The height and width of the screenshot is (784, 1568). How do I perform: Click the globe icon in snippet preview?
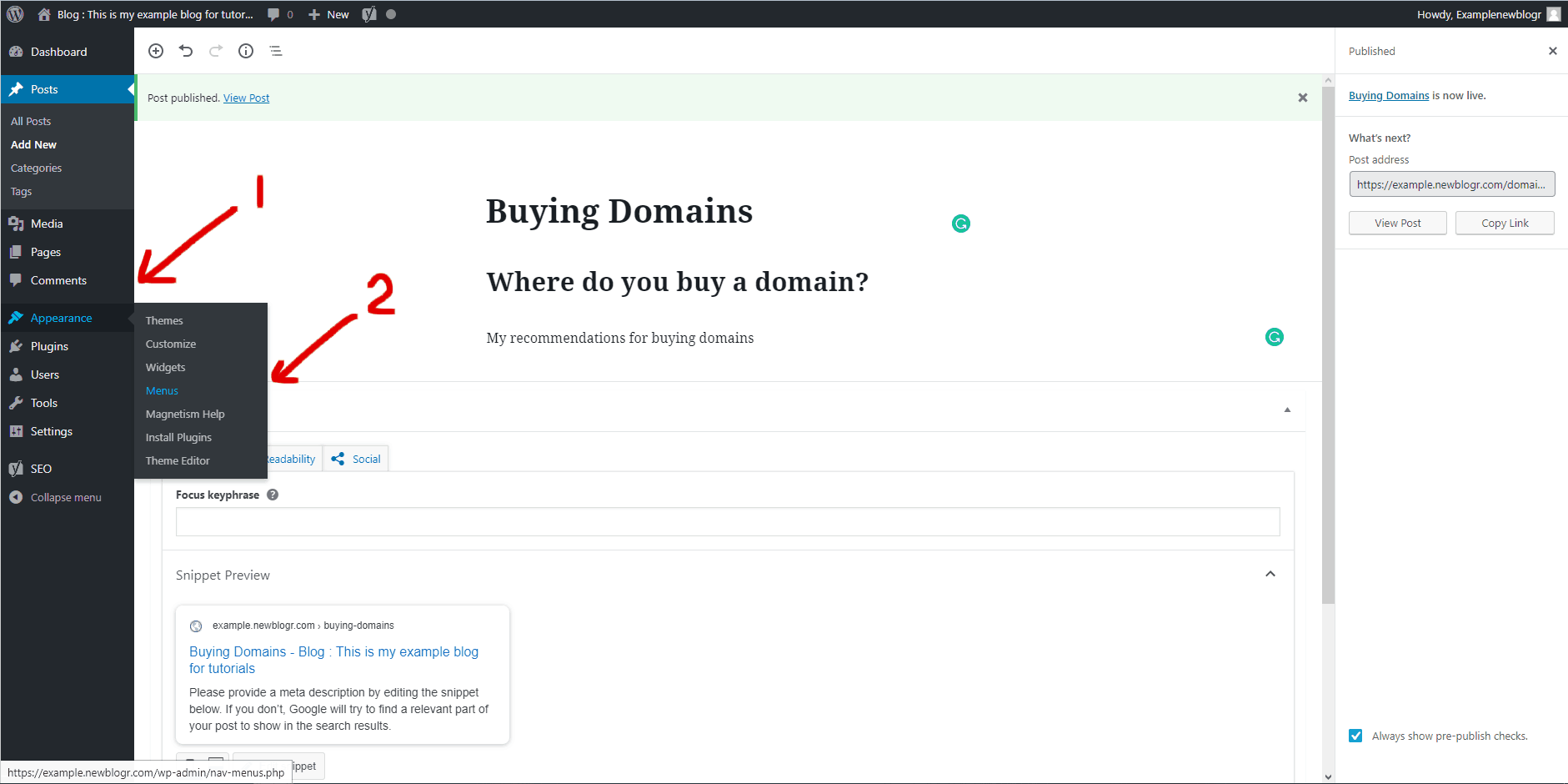[196, 626]
